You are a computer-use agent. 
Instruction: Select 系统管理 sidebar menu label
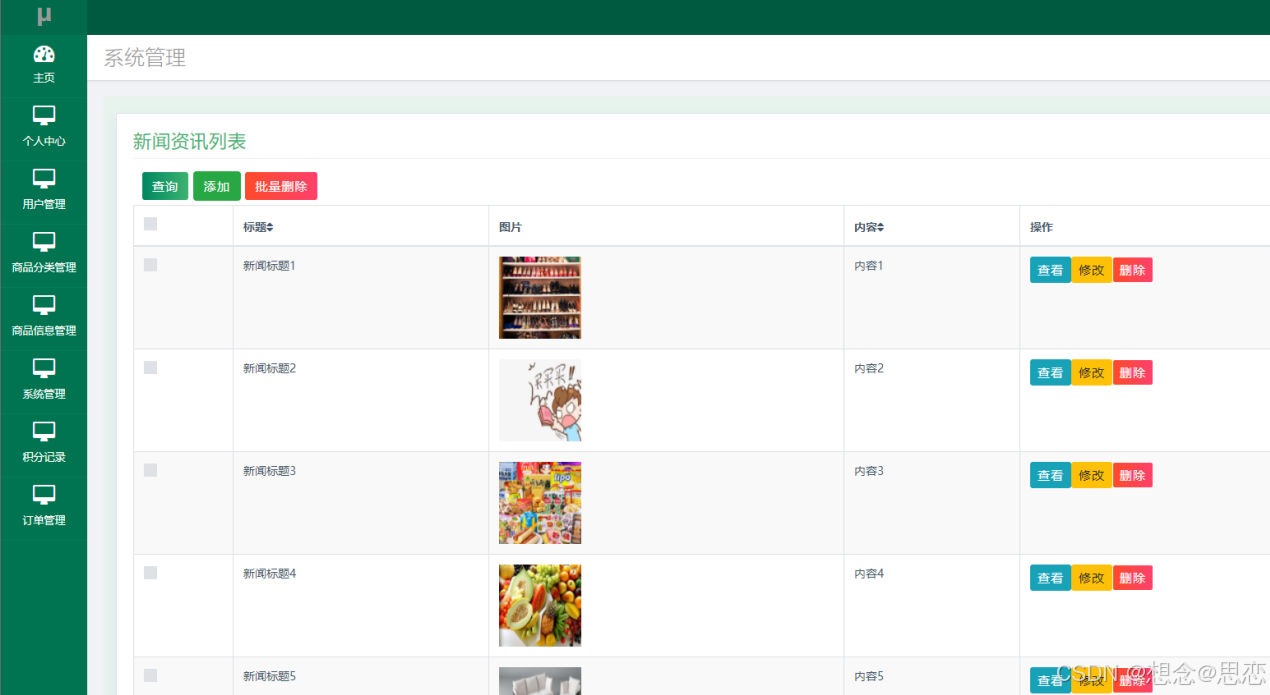[x=44, y=394]
